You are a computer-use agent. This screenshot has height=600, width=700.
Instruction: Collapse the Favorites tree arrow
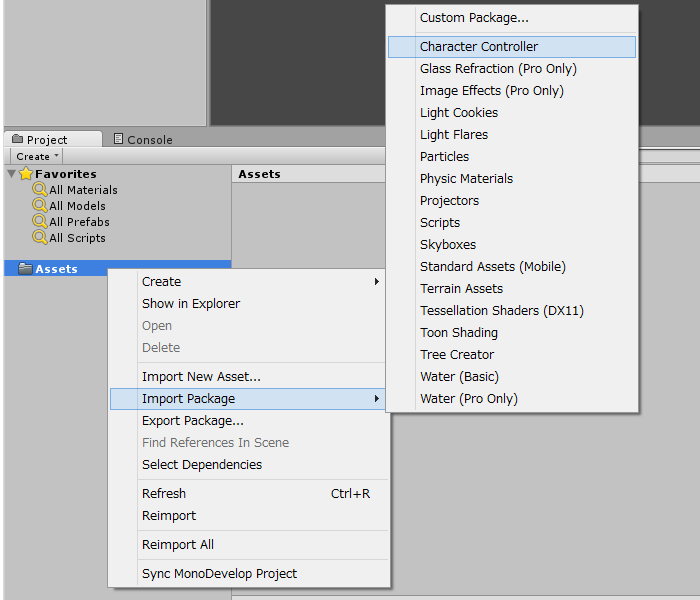point(12,174)
